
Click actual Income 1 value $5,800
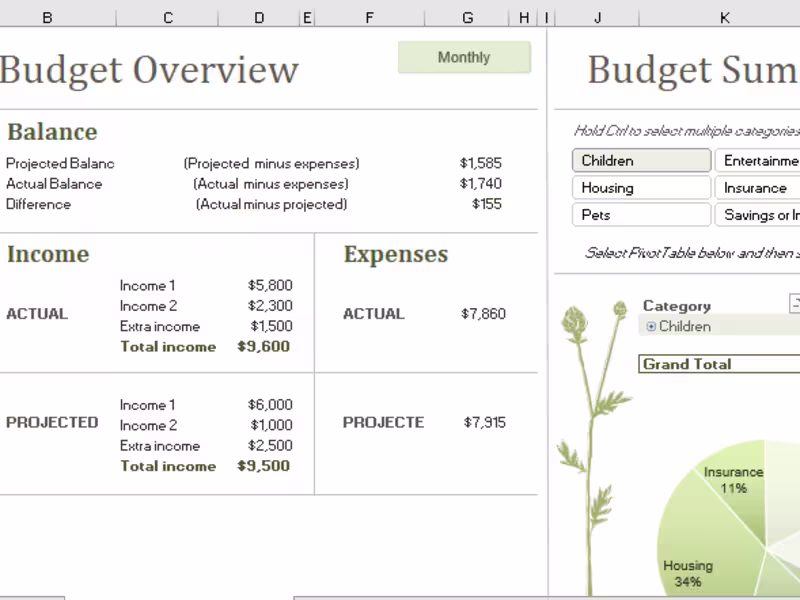[270, 285]
